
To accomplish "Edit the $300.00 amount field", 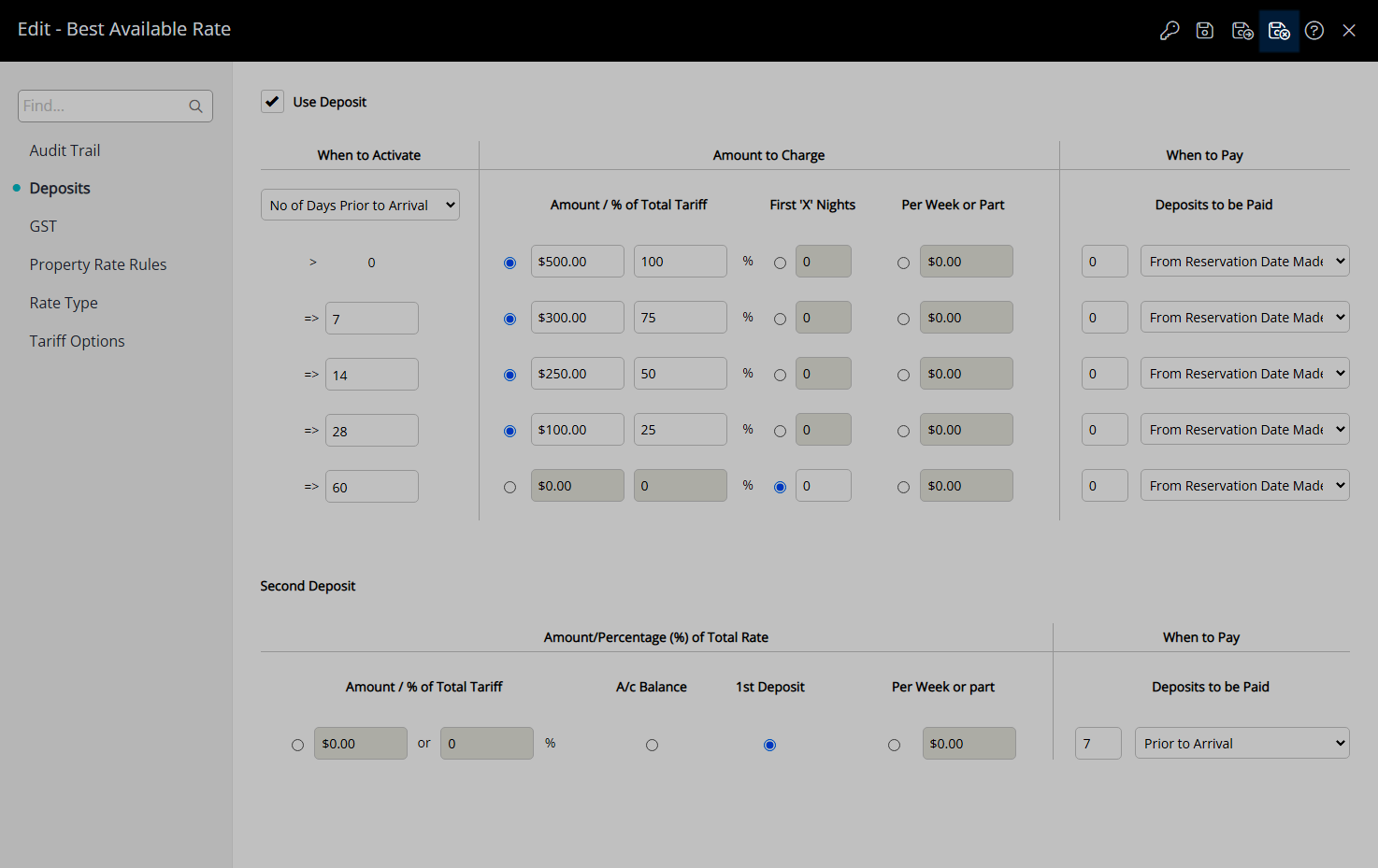I will tap(578, 317).
